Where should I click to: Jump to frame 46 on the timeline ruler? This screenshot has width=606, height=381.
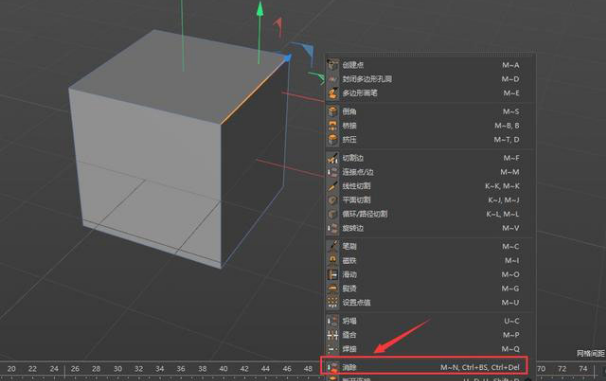287,369
